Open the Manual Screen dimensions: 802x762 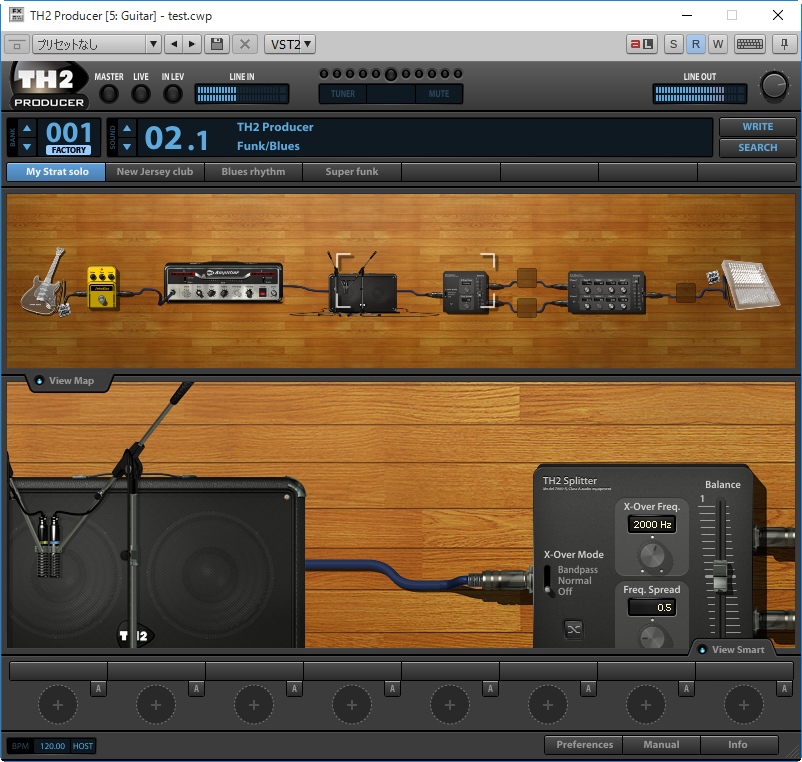pyautogui.click(x=661, y=745)
